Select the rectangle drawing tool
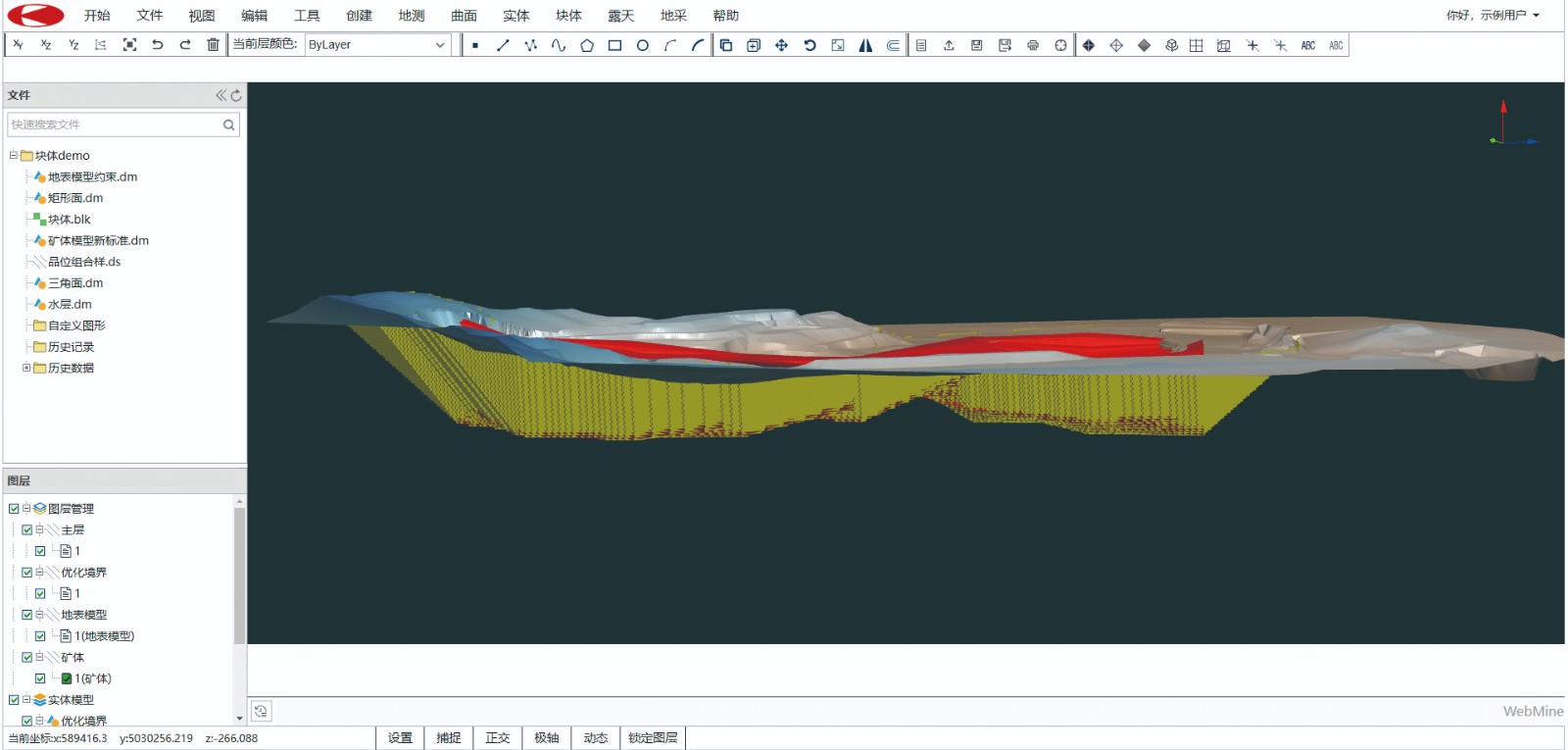This screenshot has height=750, width=1568. 614,45
